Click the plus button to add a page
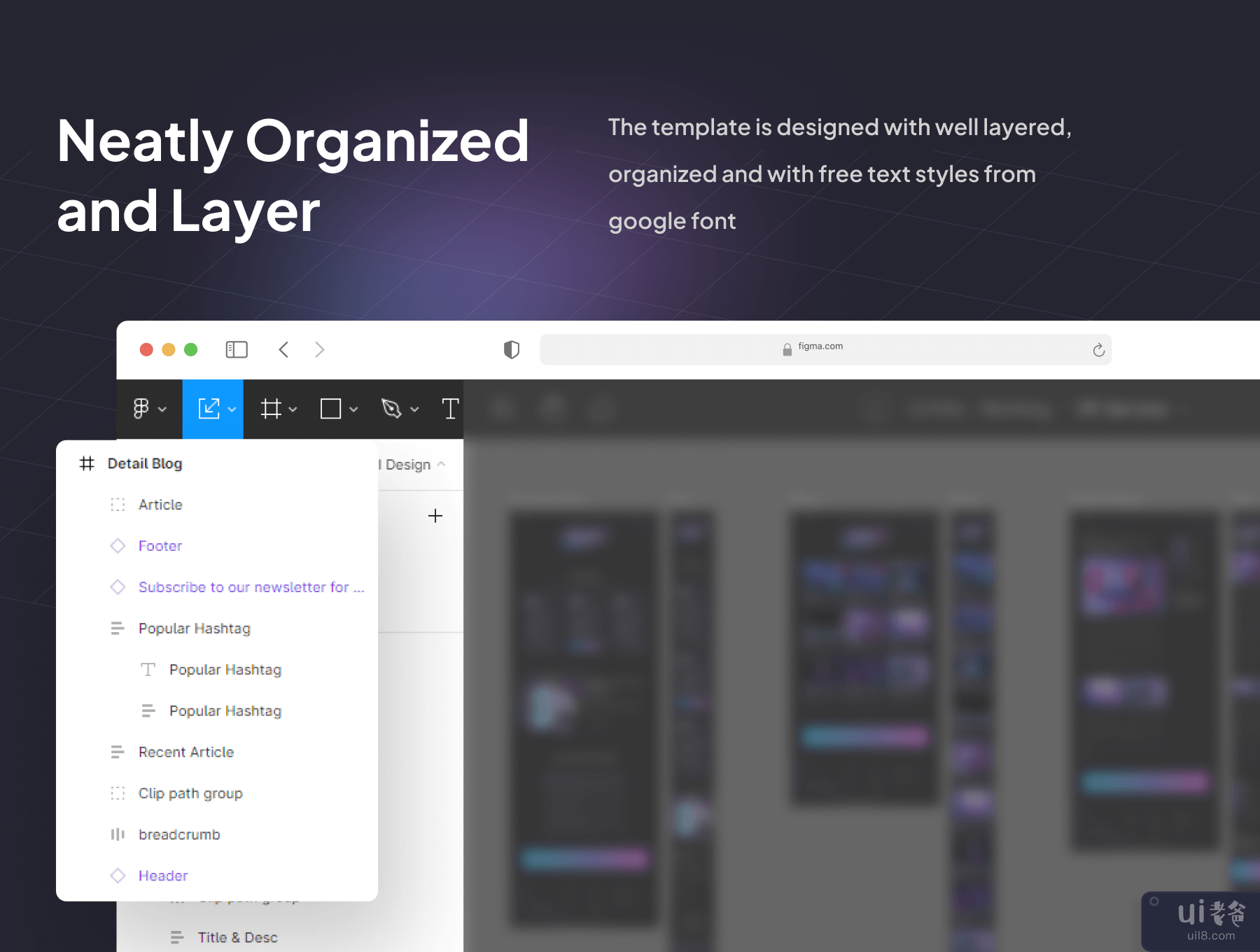 point(435,516)
